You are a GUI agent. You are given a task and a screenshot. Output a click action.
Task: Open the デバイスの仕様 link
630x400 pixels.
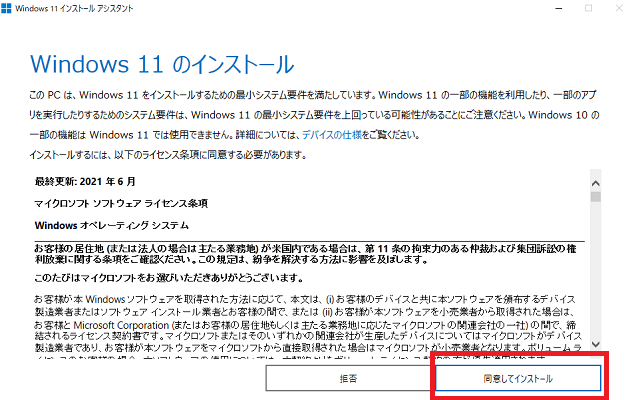click(332, 135)
